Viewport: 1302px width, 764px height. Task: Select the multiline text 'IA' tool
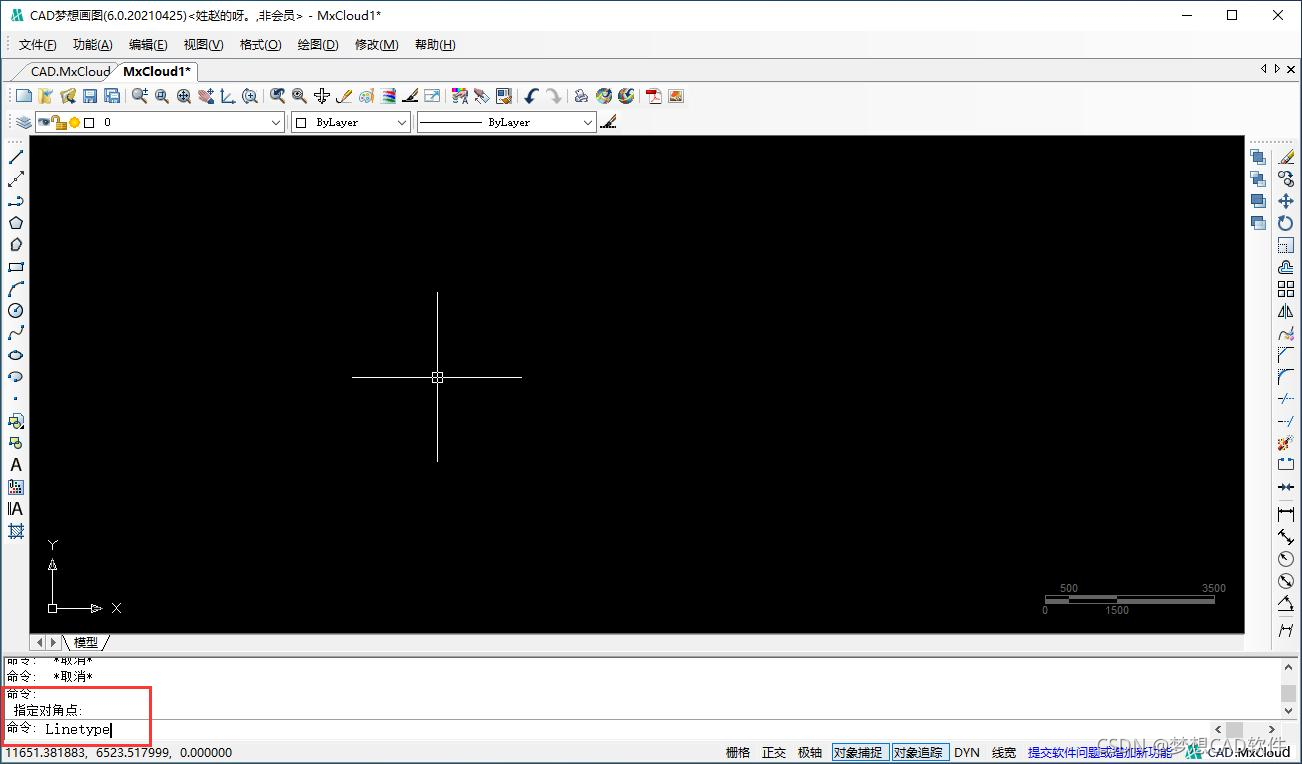click(x=16, y=509)
